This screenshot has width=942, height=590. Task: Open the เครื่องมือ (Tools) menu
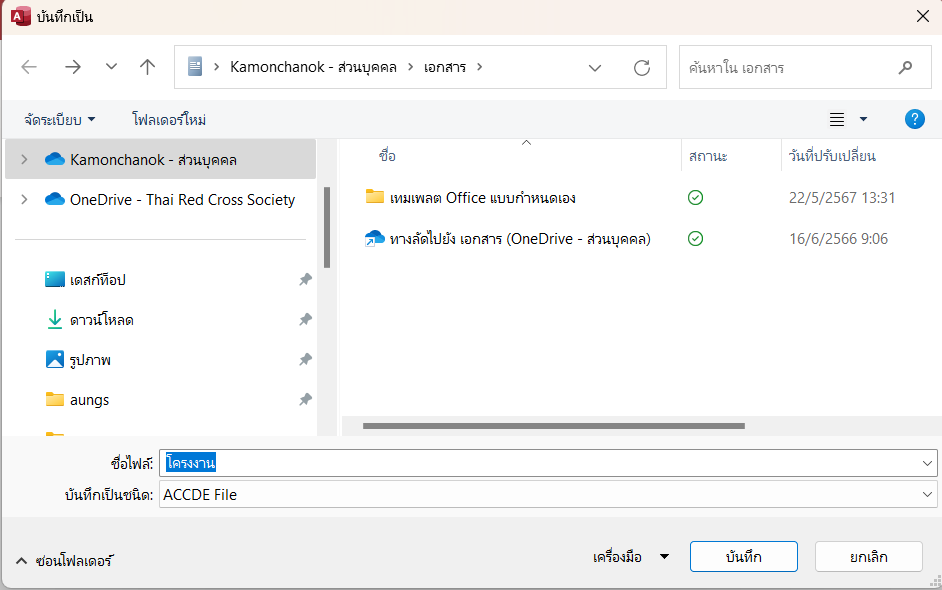click(x=630, y=557)
